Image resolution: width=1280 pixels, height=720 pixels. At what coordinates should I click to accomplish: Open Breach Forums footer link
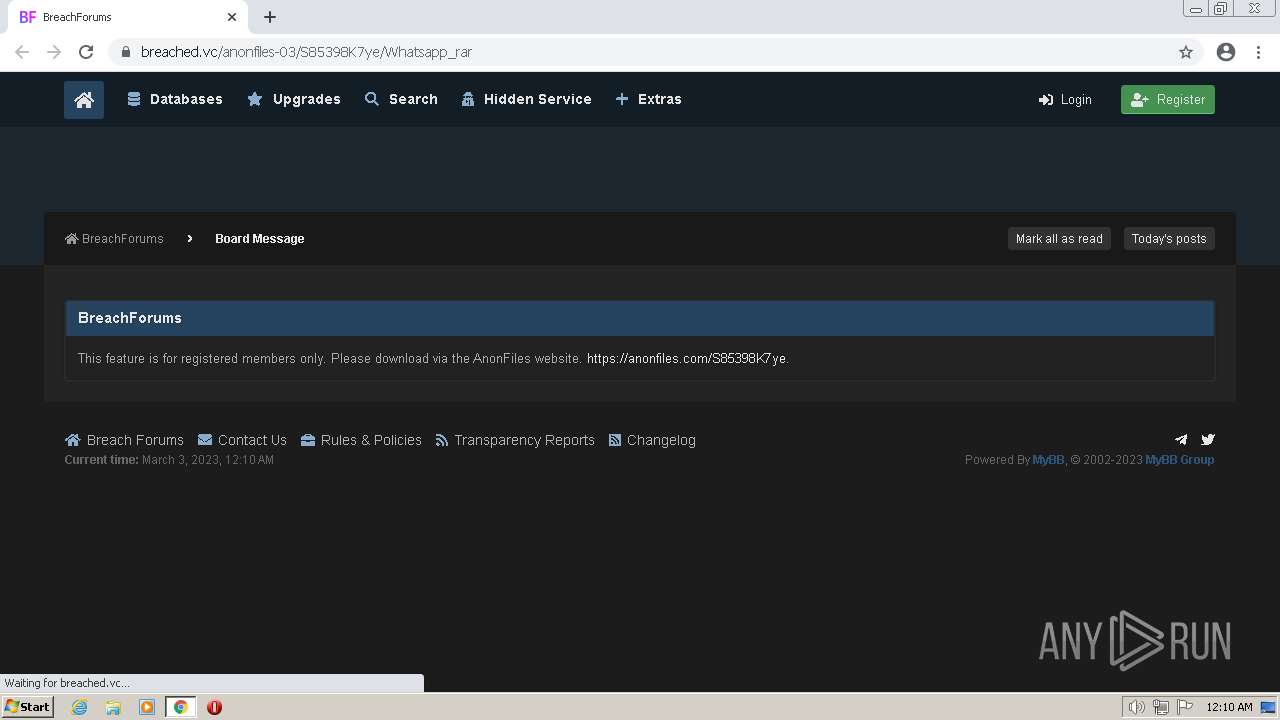[124, 440]
